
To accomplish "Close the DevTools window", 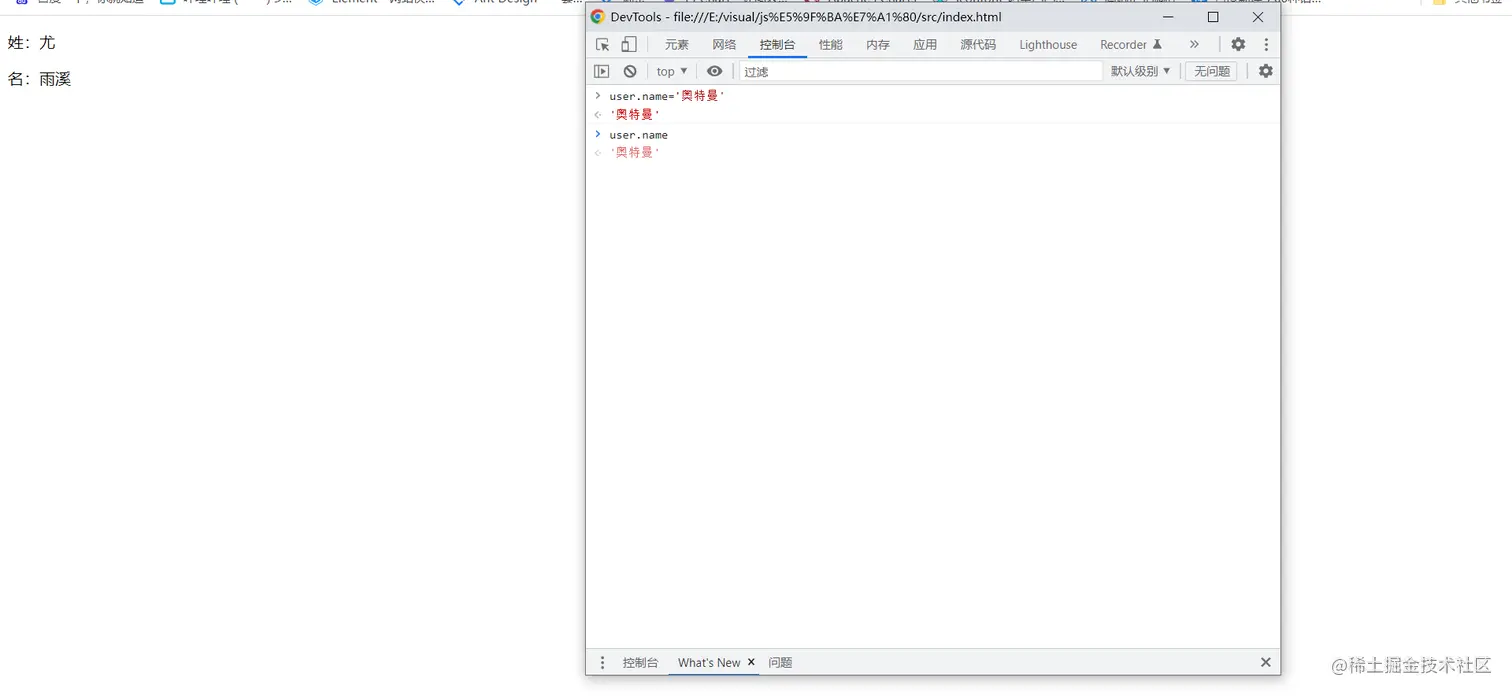I will pos(1258,17).
